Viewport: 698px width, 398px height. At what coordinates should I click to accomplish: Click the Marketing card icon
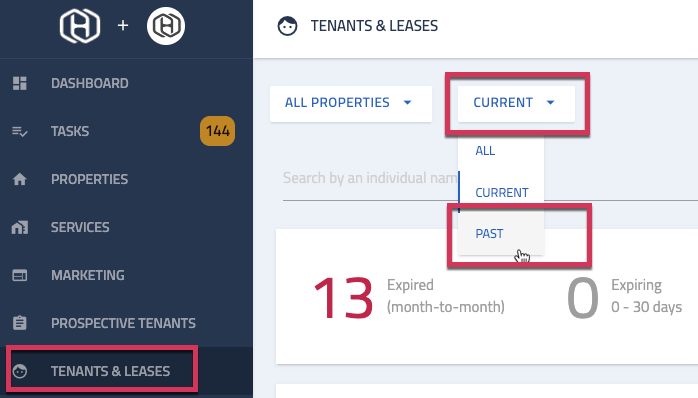(20, 275)
